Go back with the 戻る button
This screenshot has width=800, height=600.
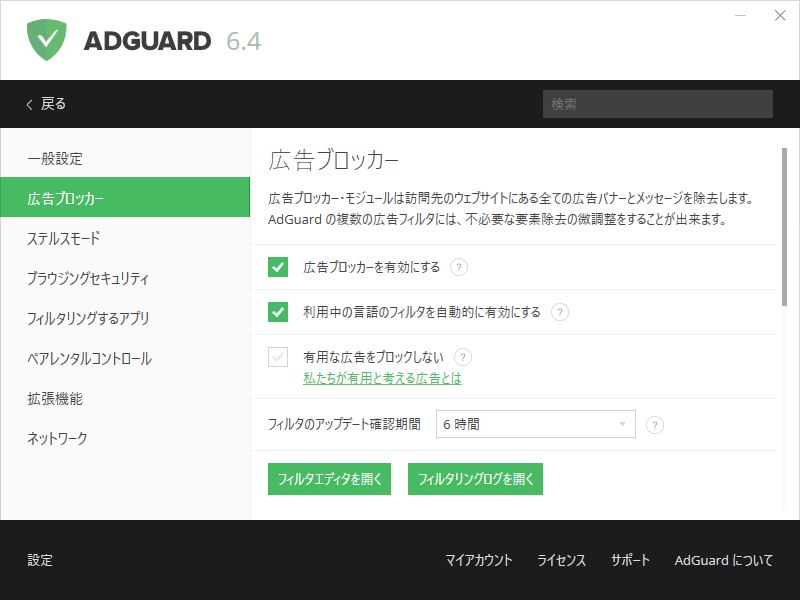(x=46, y=104)
